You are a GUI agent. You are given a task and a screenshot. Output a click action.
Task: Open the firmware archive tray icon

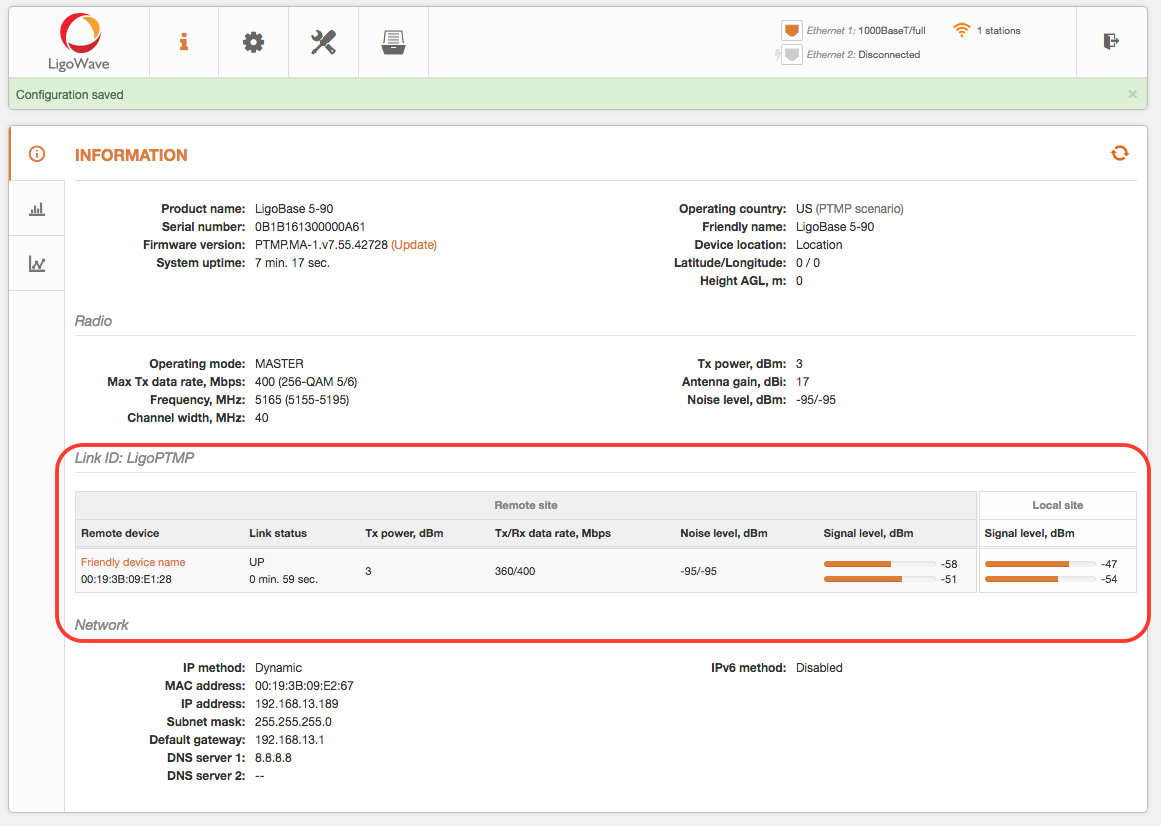pos(393,42)
